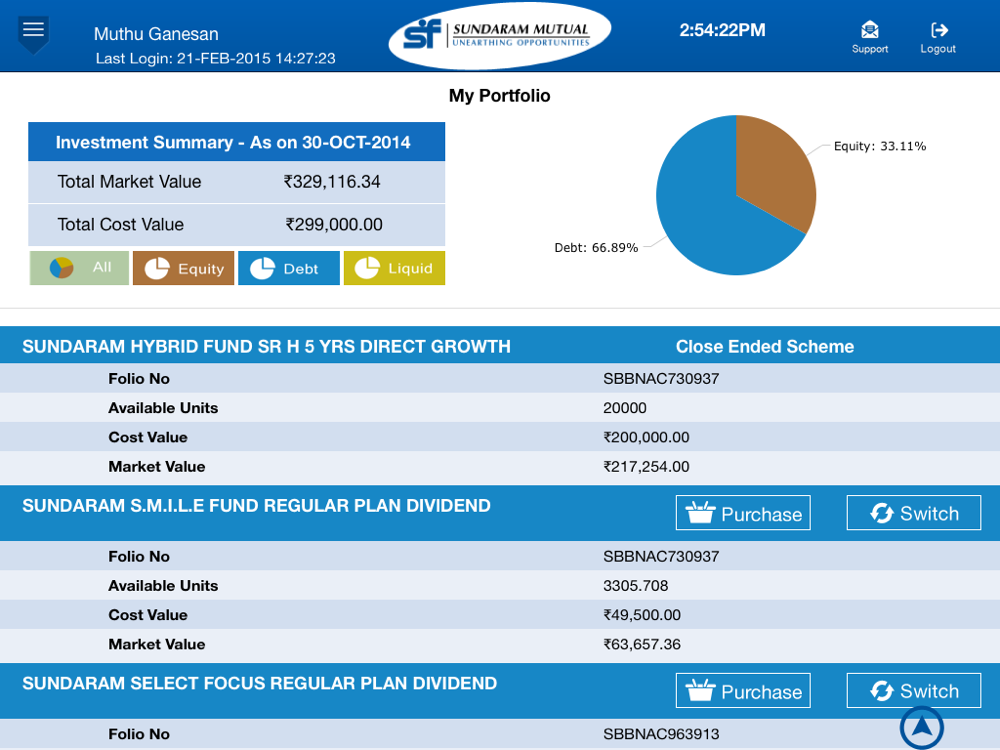Click Total Cost Value ₹299,000.00
The height and width of the screenshot is (750, 1000).
pyautogui.click(x=237, y=224)
